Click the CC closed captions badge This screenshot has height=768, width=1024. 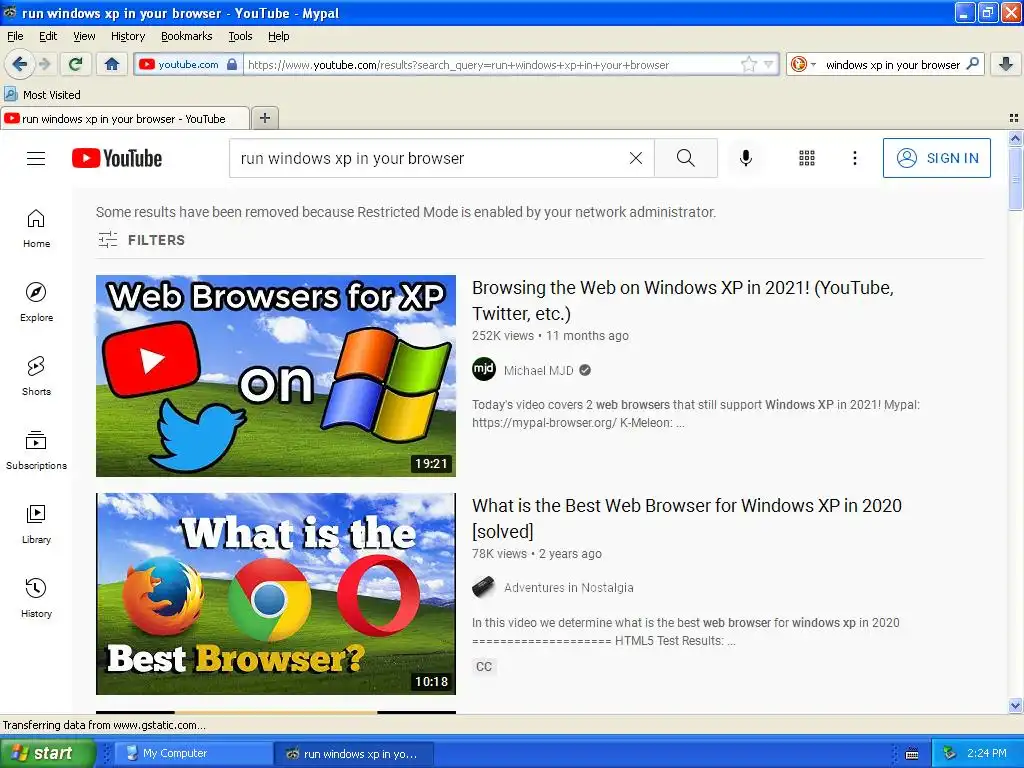point(484,666)
